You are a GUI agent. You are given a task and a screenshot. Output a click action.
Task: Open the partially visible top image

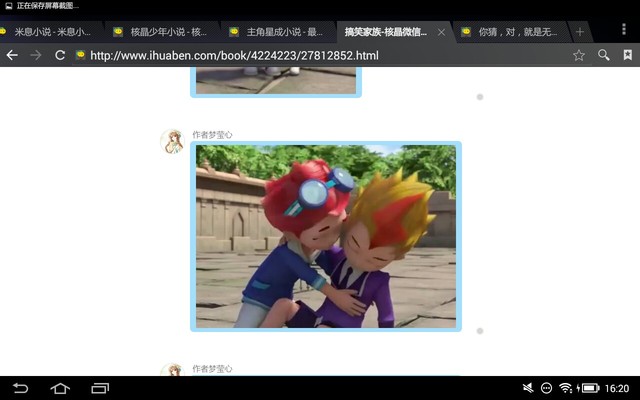coord(276,82)
